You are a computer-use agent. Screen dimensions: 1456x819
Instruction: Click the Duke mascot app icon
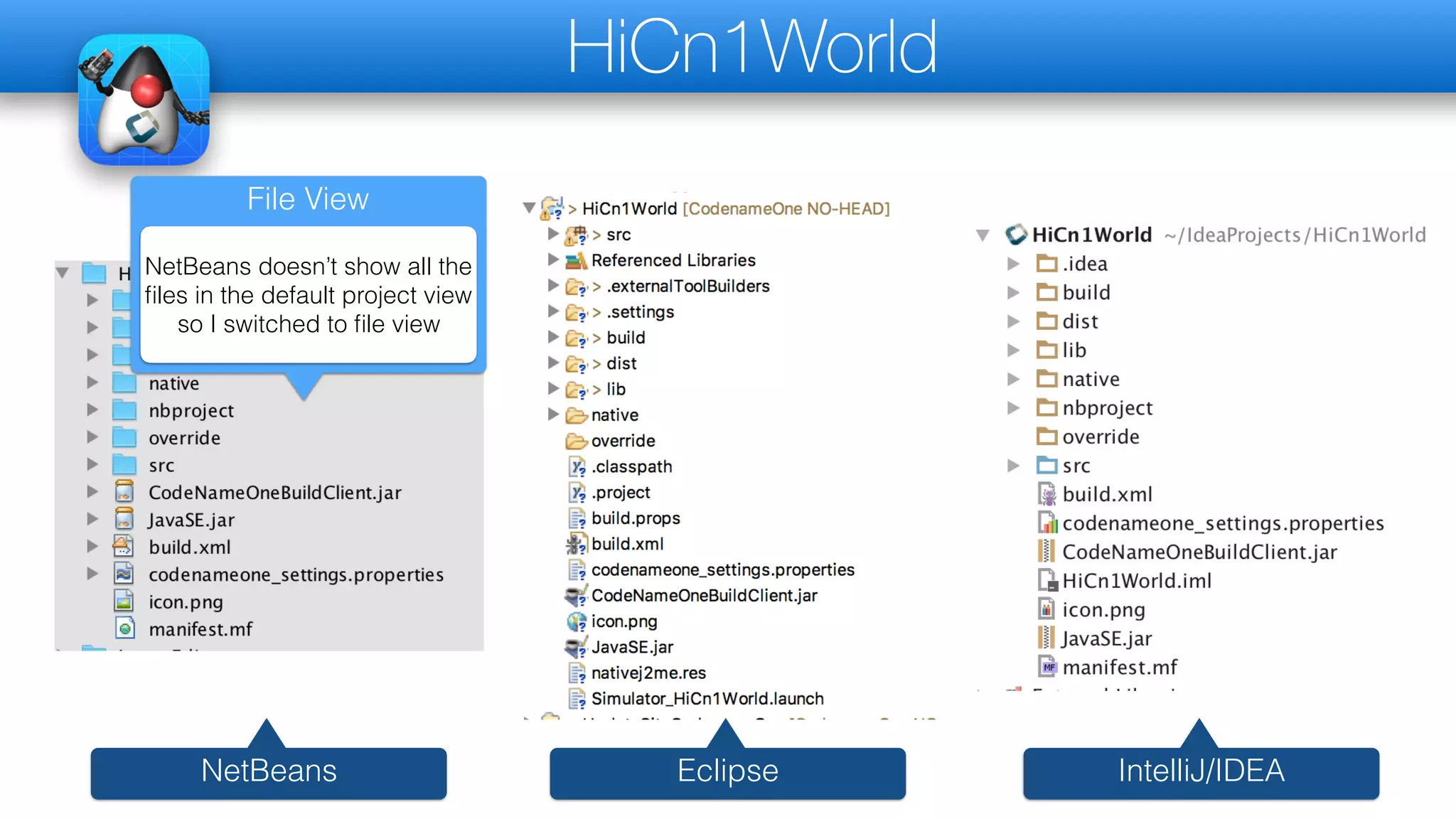click(144, 100)
